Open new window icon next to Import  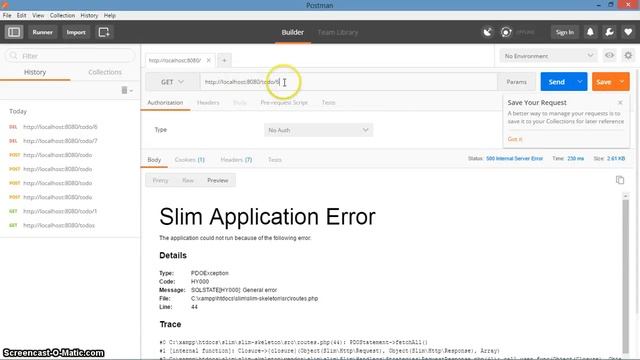tap(104, 32)
